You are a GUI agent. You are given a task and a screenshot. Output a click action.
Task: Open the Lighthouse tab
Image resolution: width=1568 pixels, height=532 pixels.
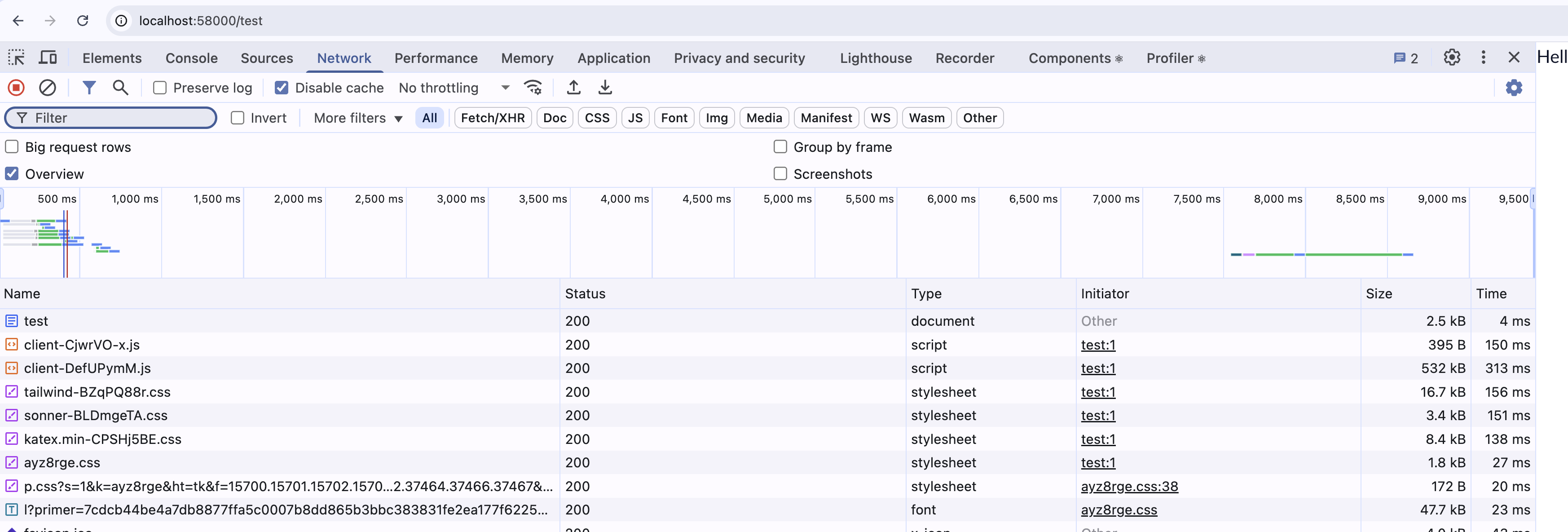pos(876,58)
